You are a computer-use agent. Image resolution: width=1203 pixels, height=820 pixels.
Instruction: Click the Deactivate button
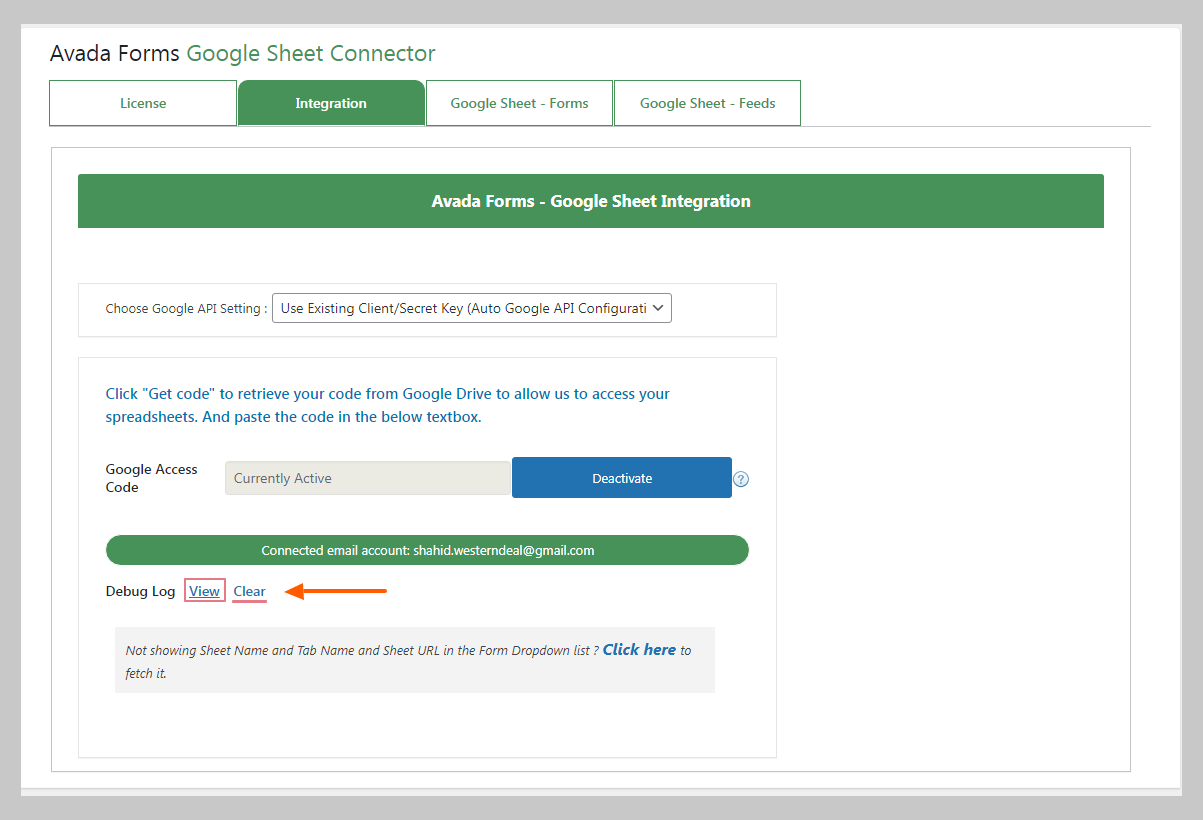click(622, 478)
